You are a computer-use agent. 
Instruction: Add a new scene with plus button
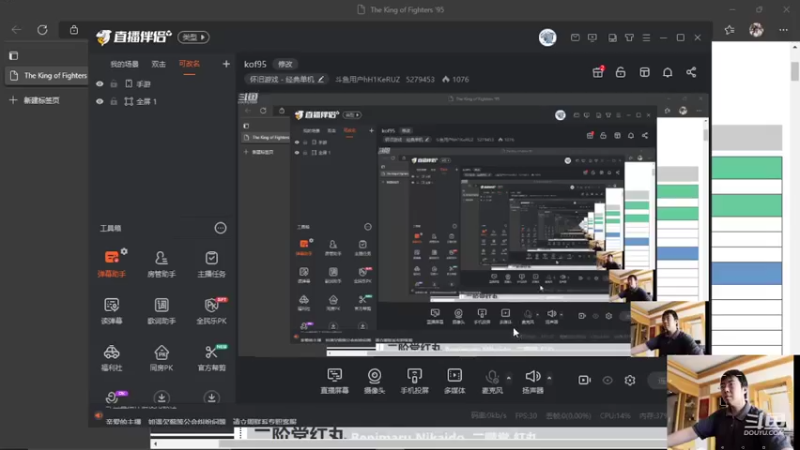pyautogui.click(x=226, y=64)
